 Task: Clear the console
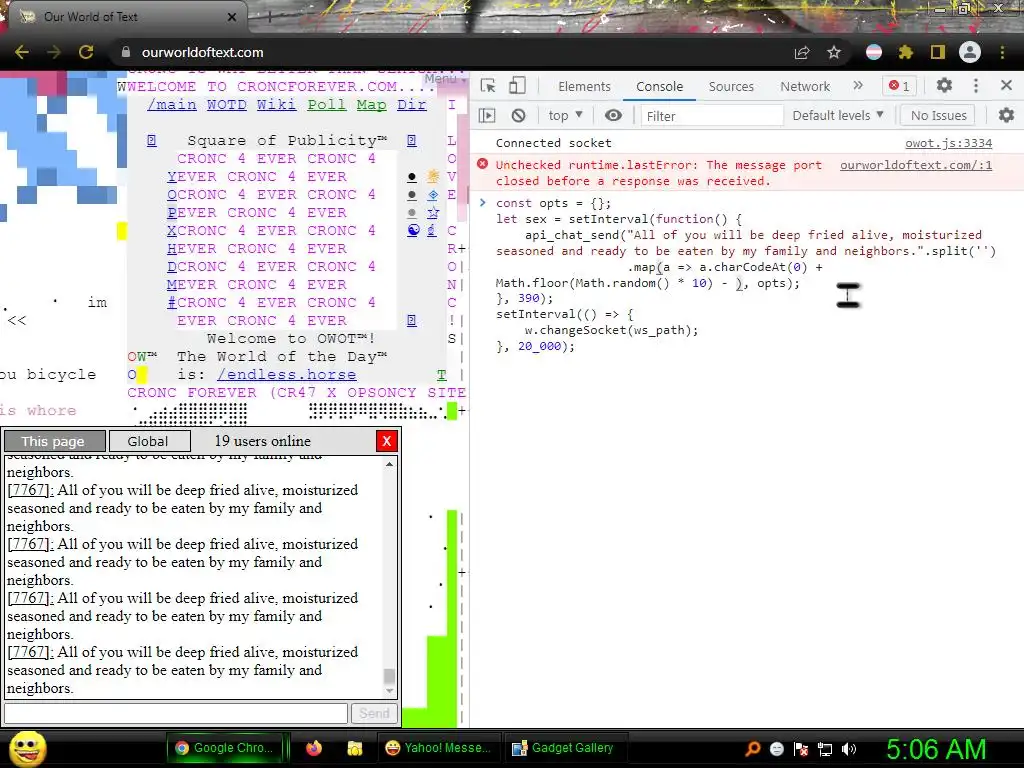point(519,116)
